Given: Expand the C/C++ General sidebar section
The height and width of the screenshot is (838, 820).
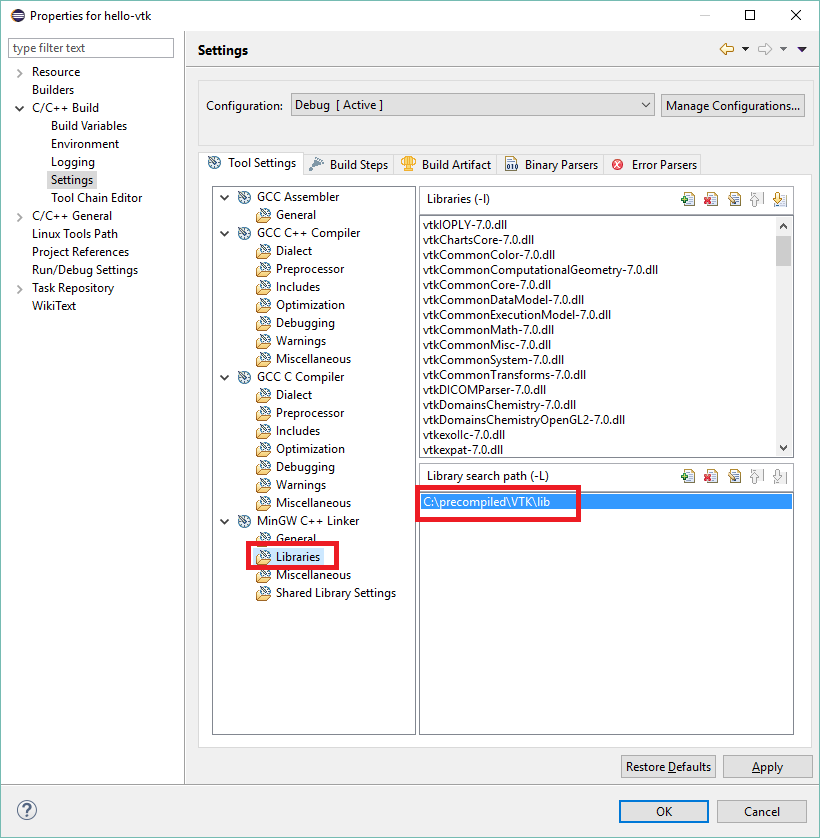Looking at the screenshot, I should [21, 215].
